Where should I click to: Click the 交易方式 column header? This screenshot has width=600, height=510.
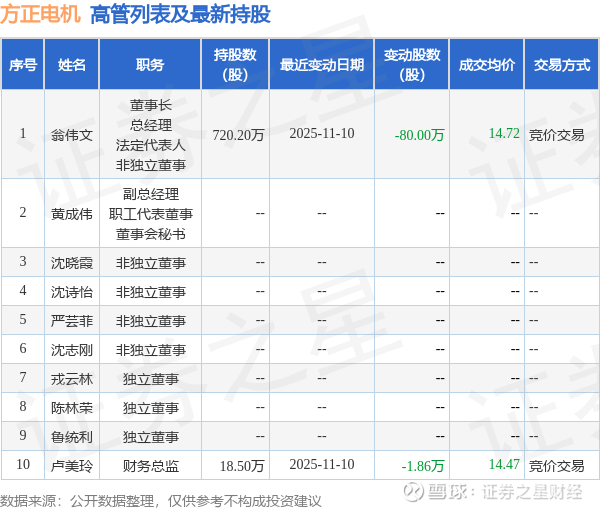pyautogui.click(x=561, y=65)
